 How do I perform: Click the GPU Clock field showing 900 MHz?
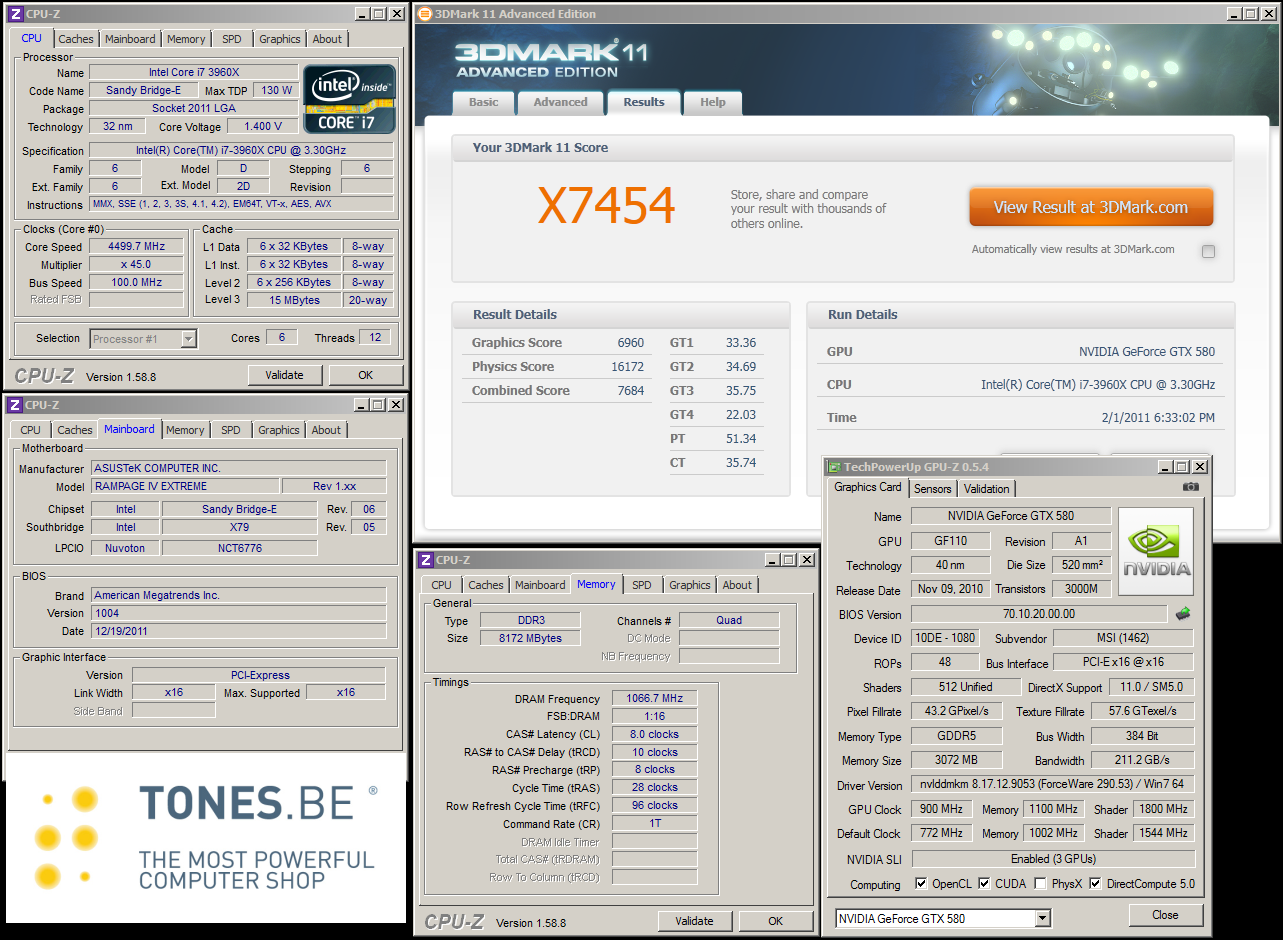click(x=943, y=809)
